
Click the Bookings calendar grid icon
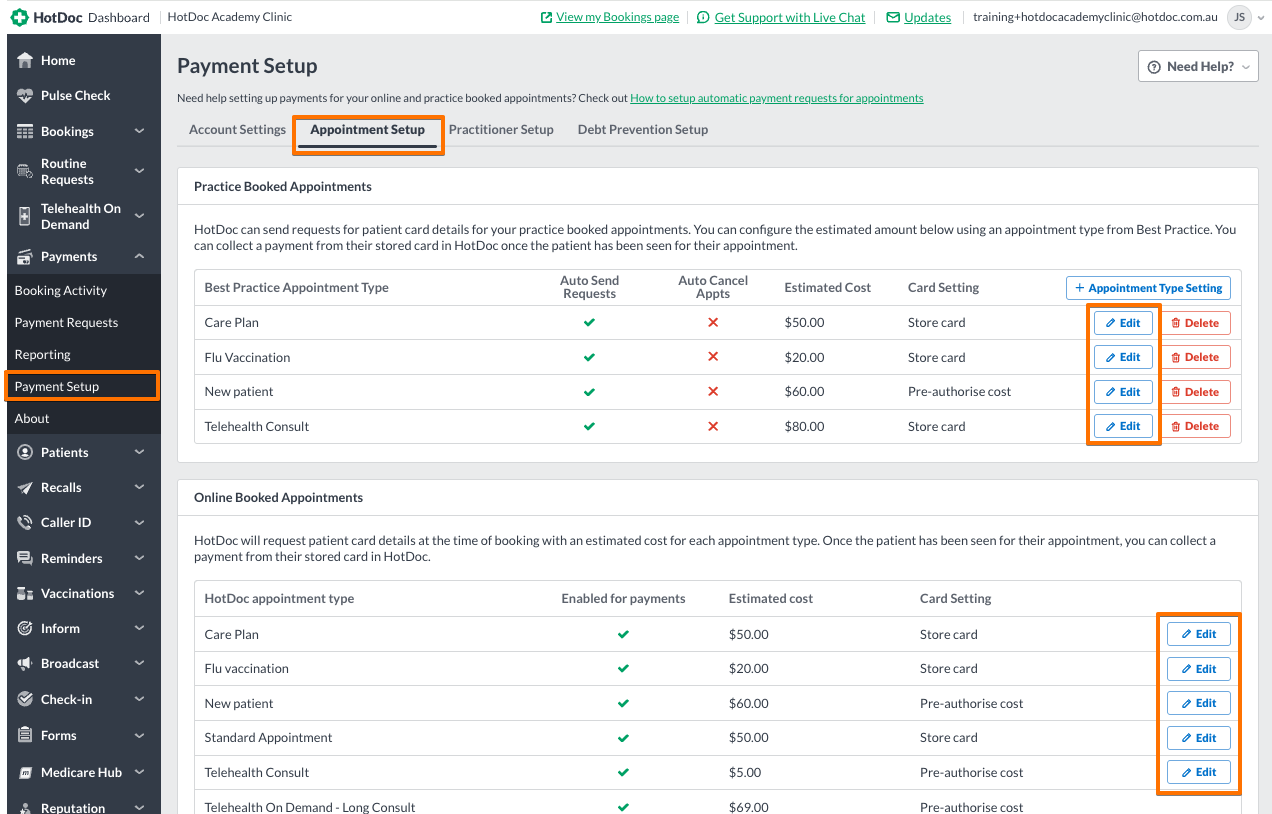[x=25, y=131]
